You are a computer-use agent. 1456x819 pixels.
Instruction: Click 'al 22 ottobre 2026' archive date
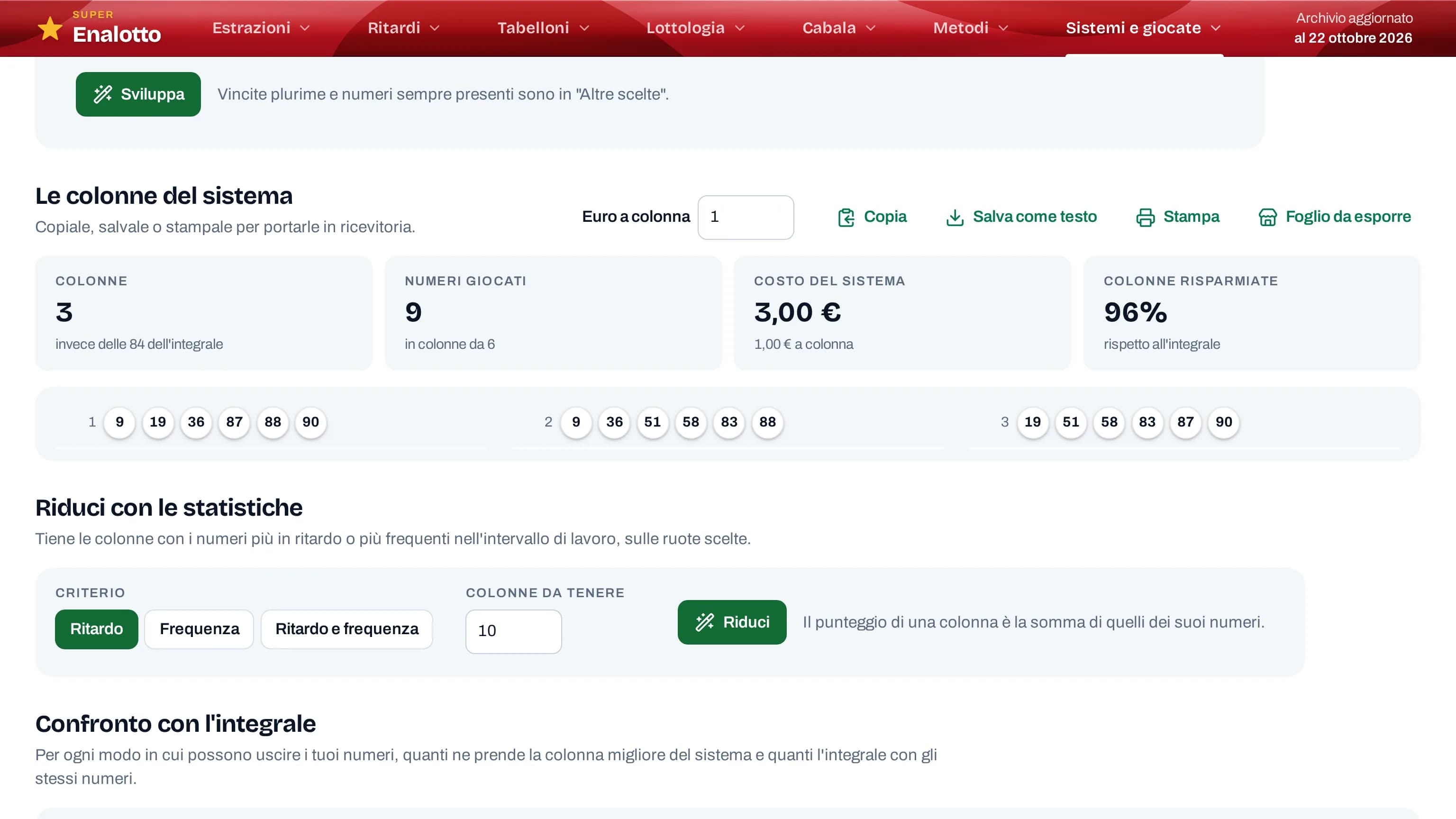(1353, 38)
